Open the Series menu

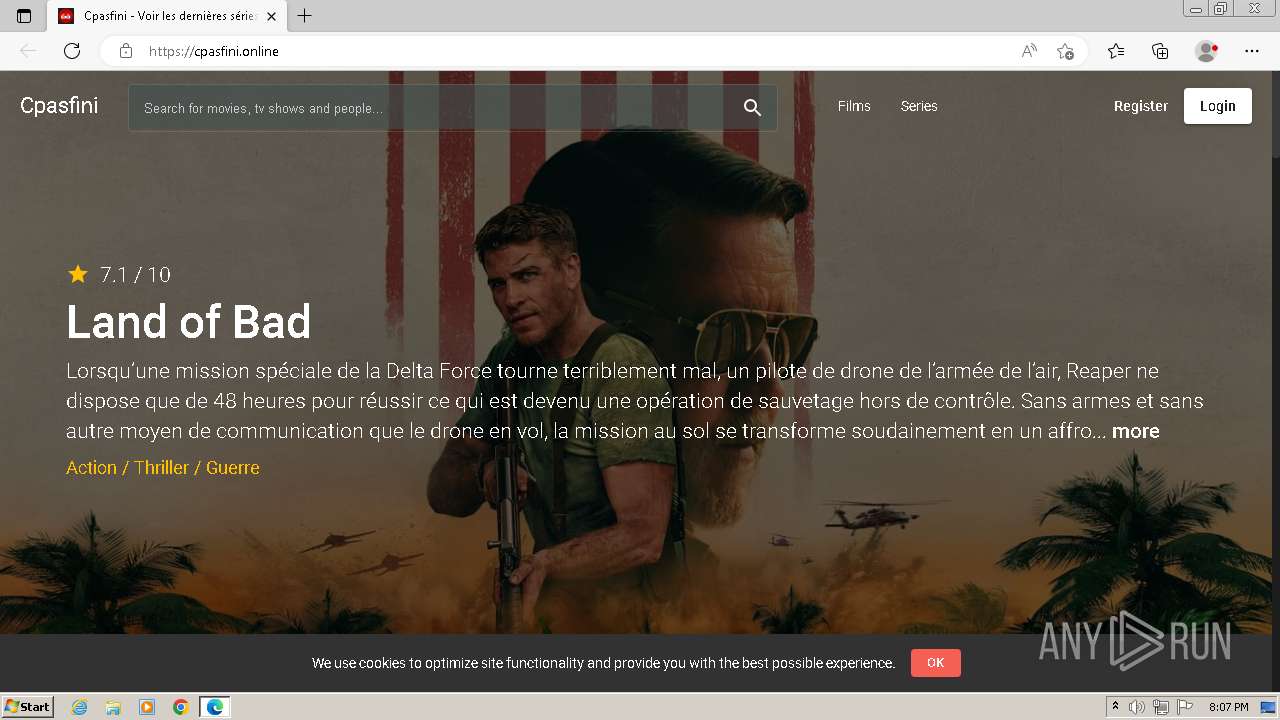(919, 106)
